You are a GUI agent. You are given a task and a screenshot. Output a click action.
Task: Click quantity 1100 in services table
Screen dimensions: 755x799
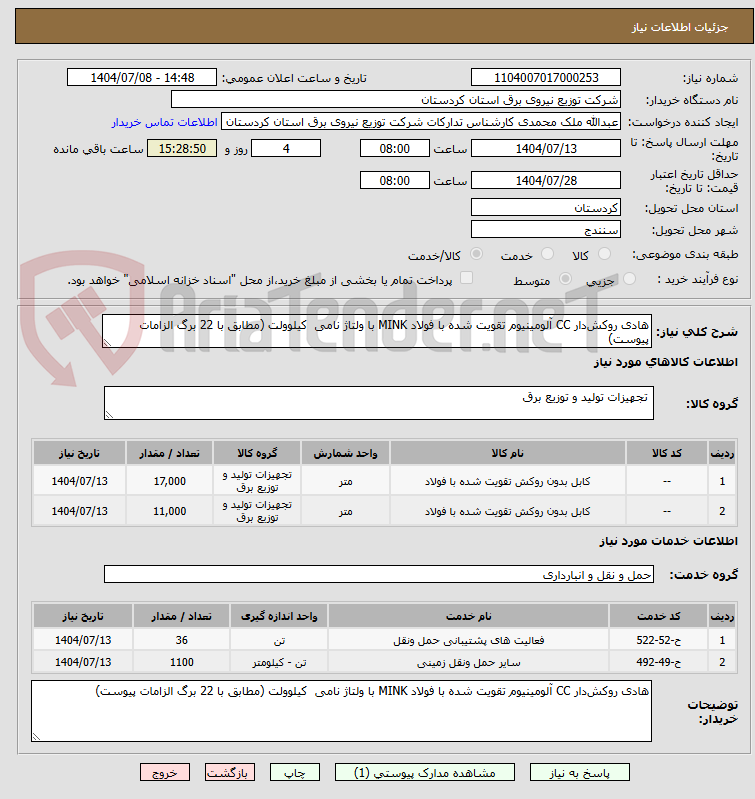[x=182, y=662]
